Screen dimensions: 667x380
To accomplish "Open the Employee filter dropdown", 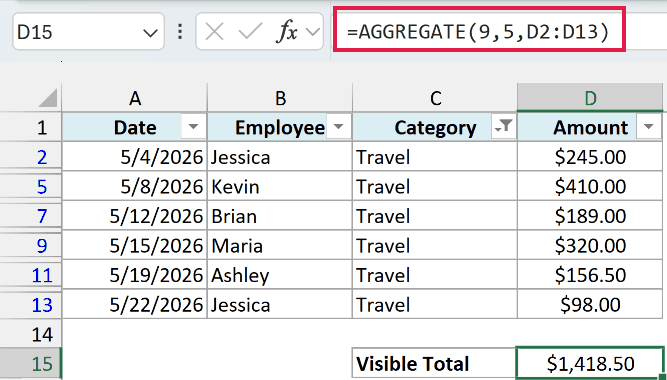I will click(339, 126).
